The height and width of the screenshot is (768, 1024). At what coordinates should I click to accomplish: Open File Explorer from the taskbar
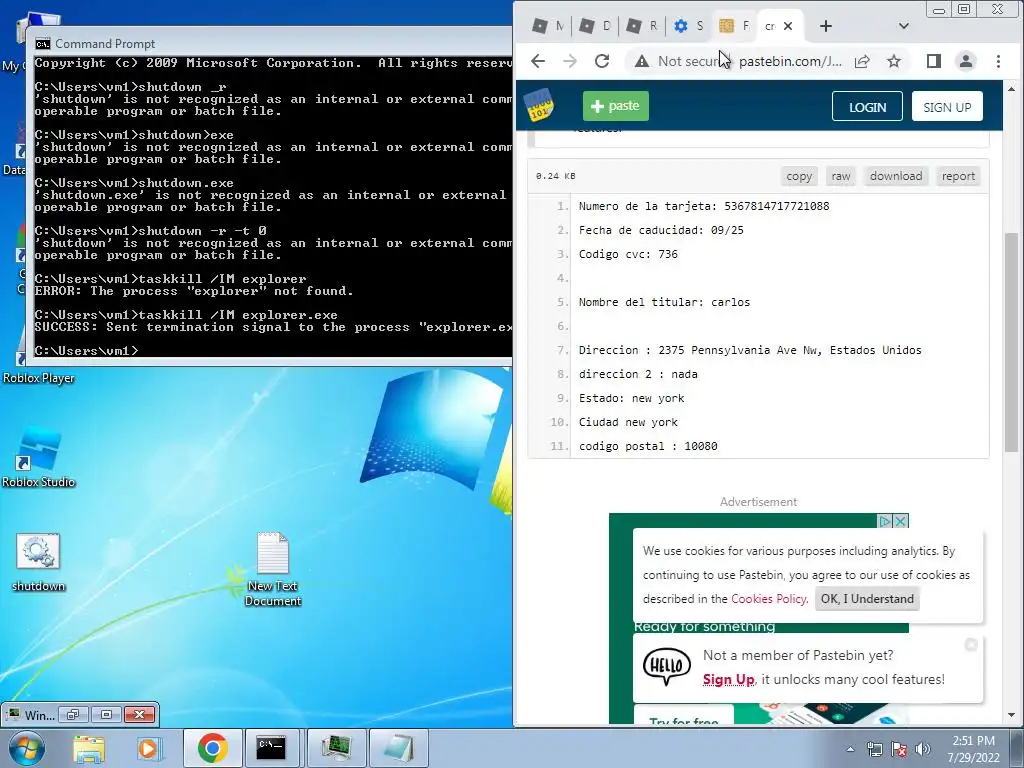point(89,748)
